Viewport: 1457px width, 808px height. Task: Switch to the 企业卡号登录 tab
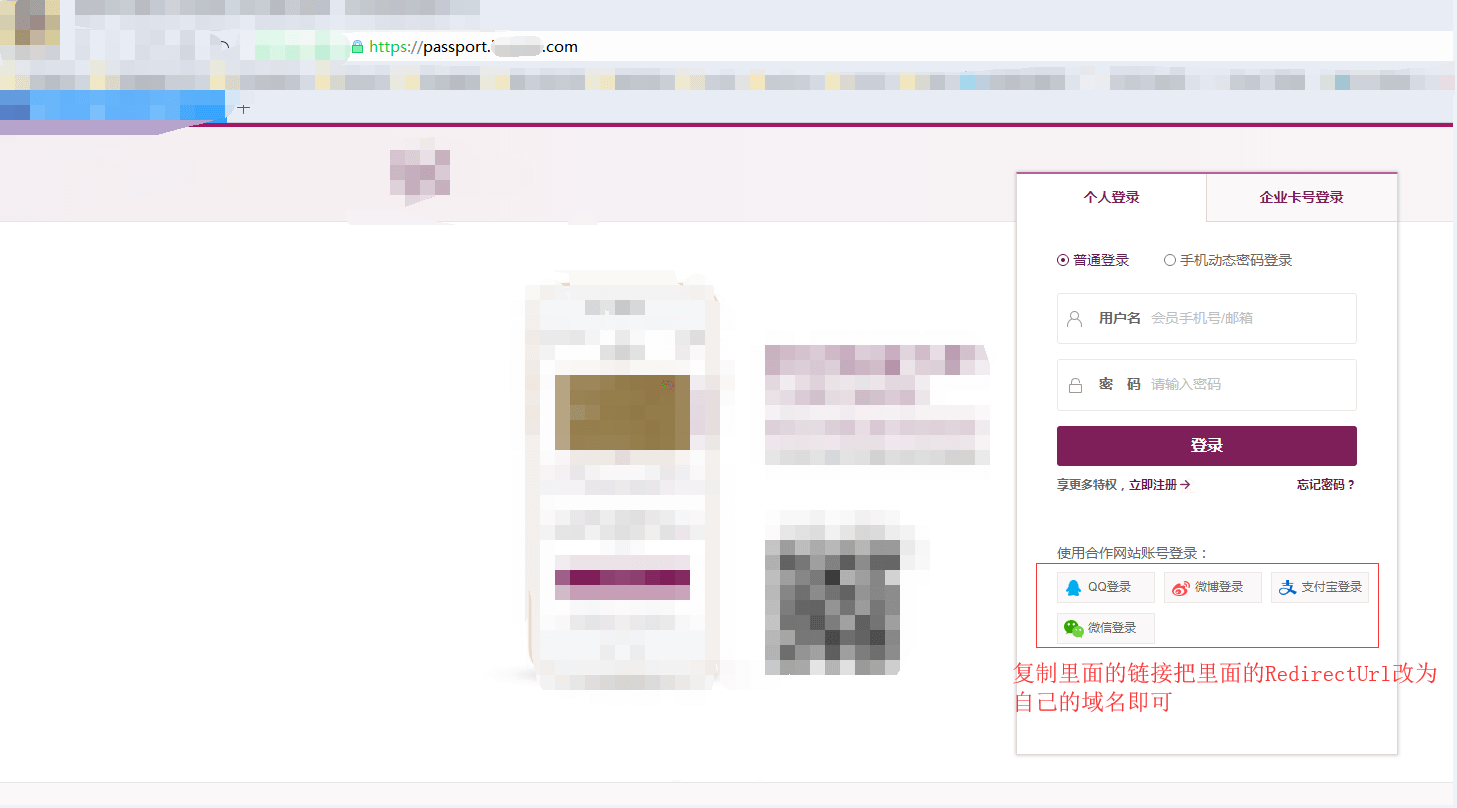1301,197
